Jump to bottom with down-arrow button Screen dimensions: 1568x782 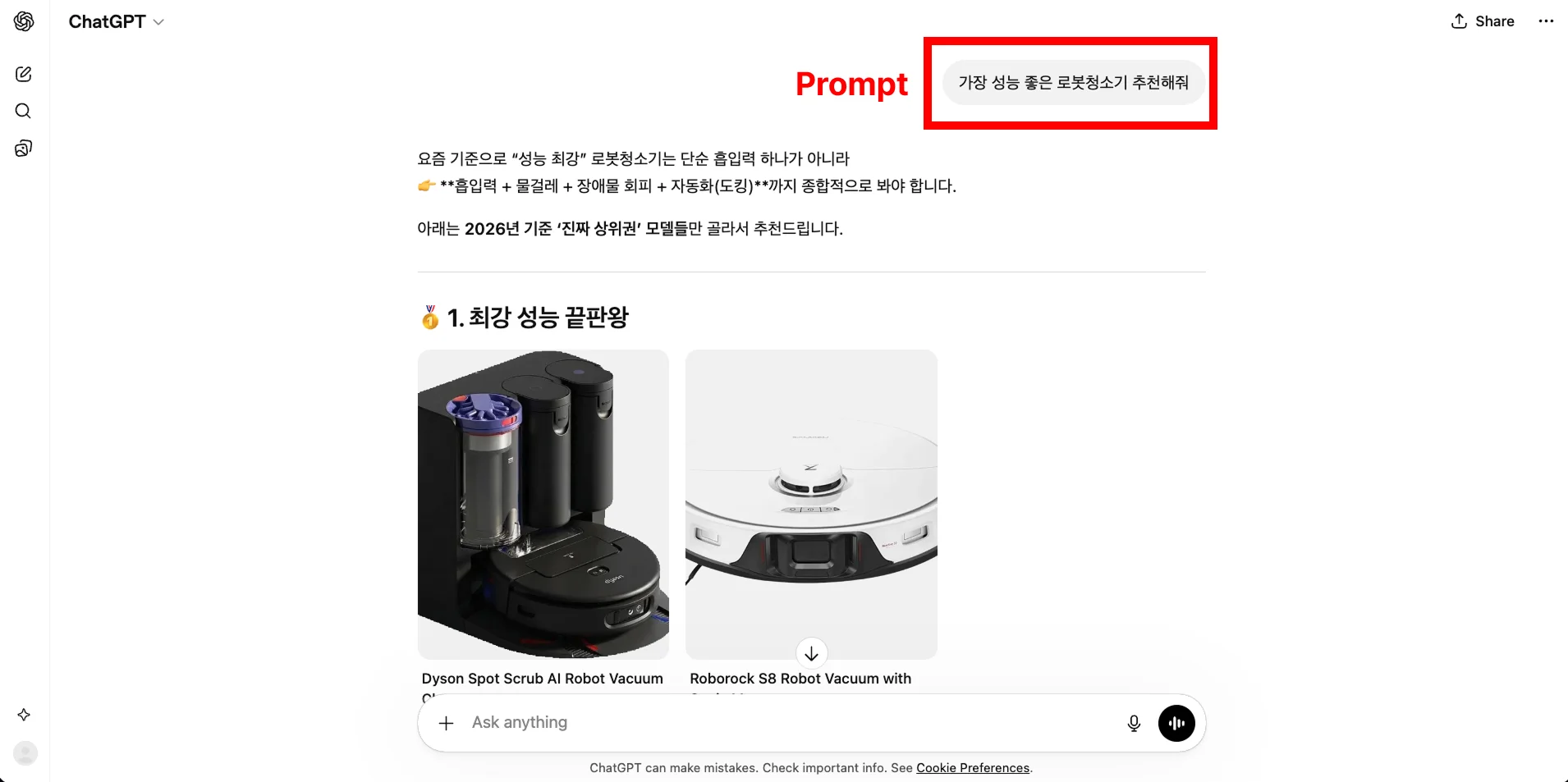click(811, 653)
